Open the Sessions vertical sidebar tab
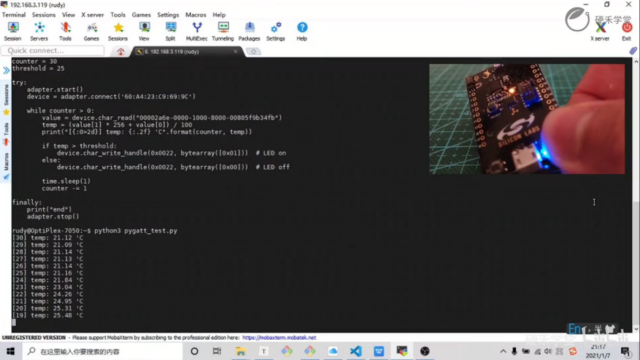Image resolution: width=640 pixels, height=360 pixels. tap(6, 95)
